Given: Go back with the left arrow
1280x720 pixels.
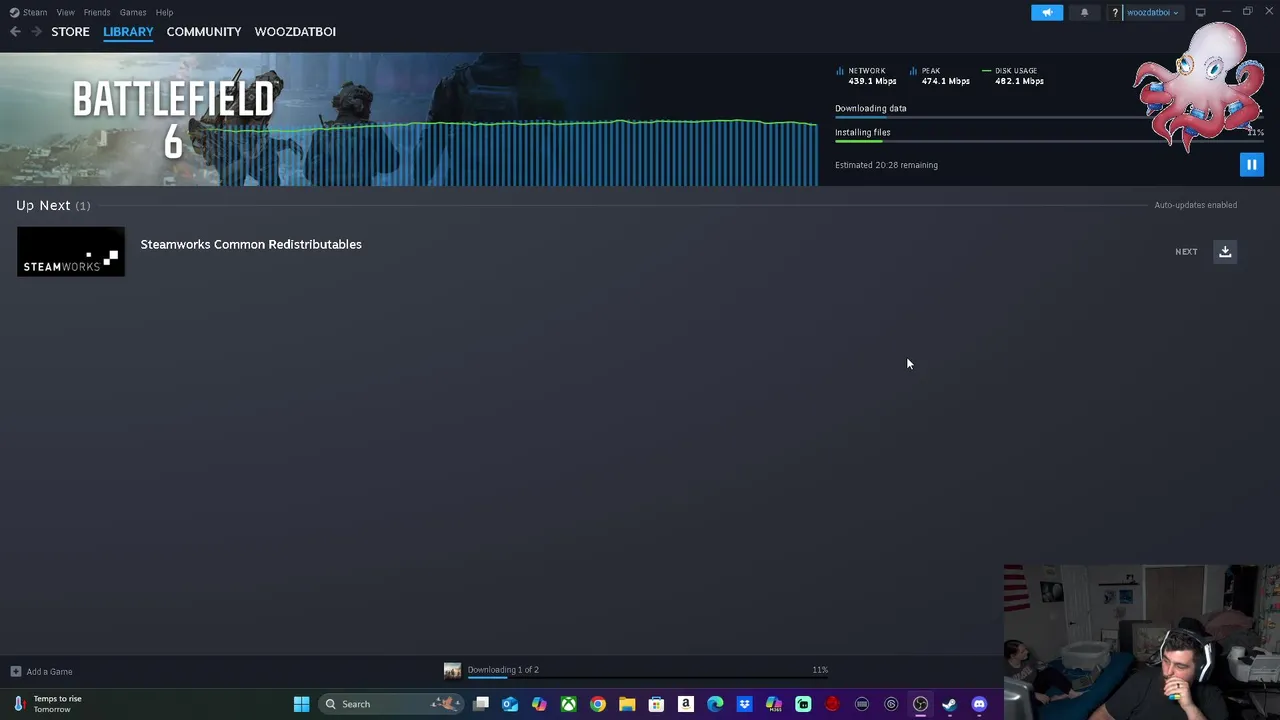Looking at the screenshot, I should coord(15,32).
